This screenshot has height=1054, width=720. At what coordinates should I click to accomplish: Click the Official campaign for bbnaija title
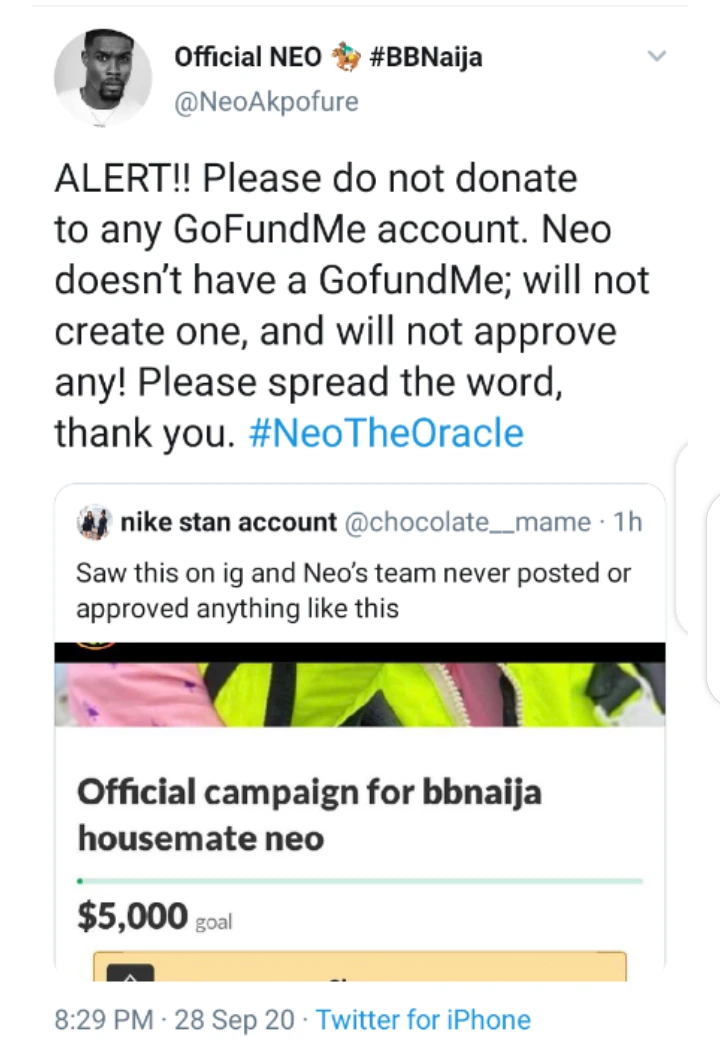point(310,814)
